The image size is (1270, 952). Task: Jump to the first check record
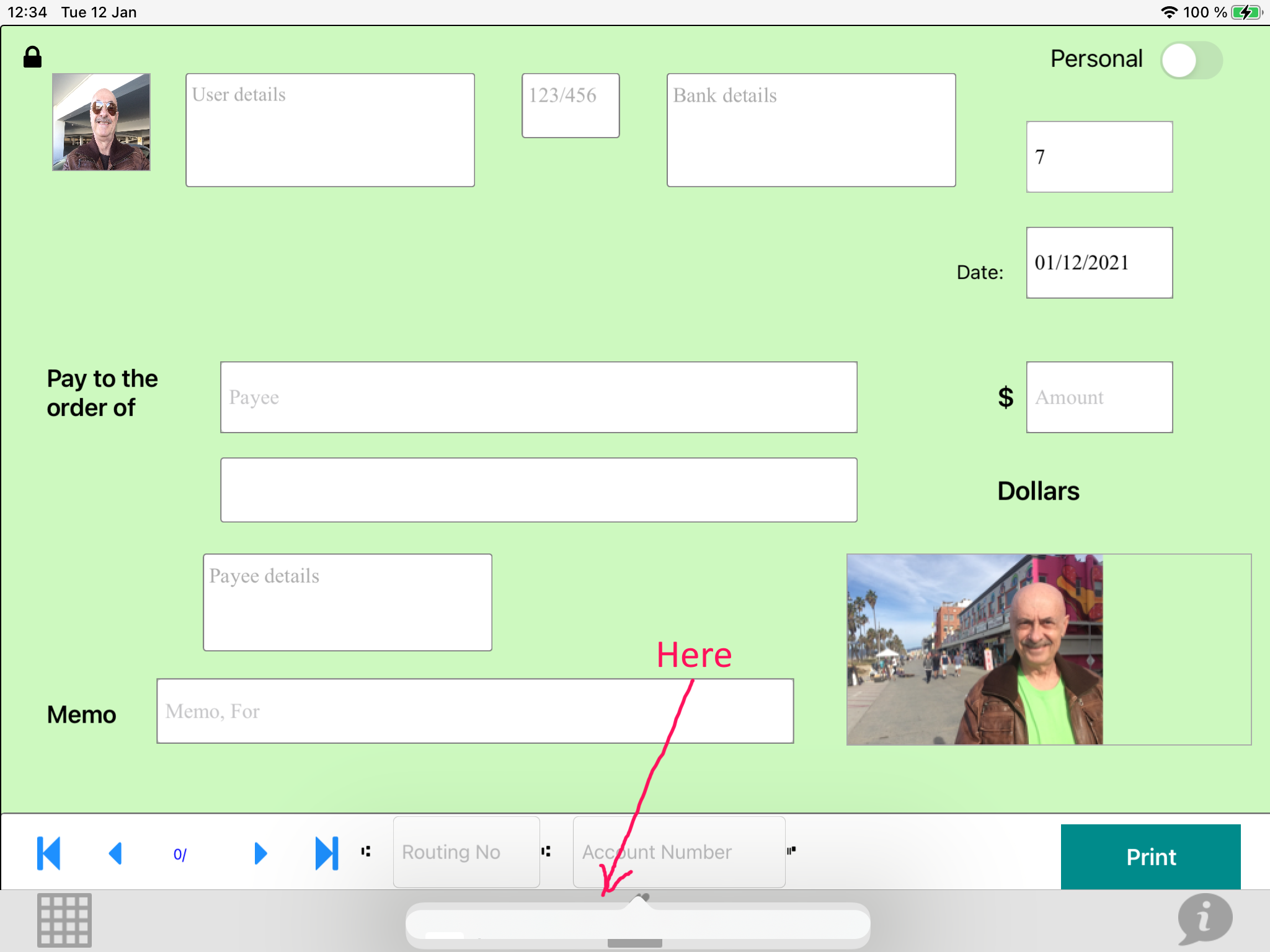click(49, 853)
